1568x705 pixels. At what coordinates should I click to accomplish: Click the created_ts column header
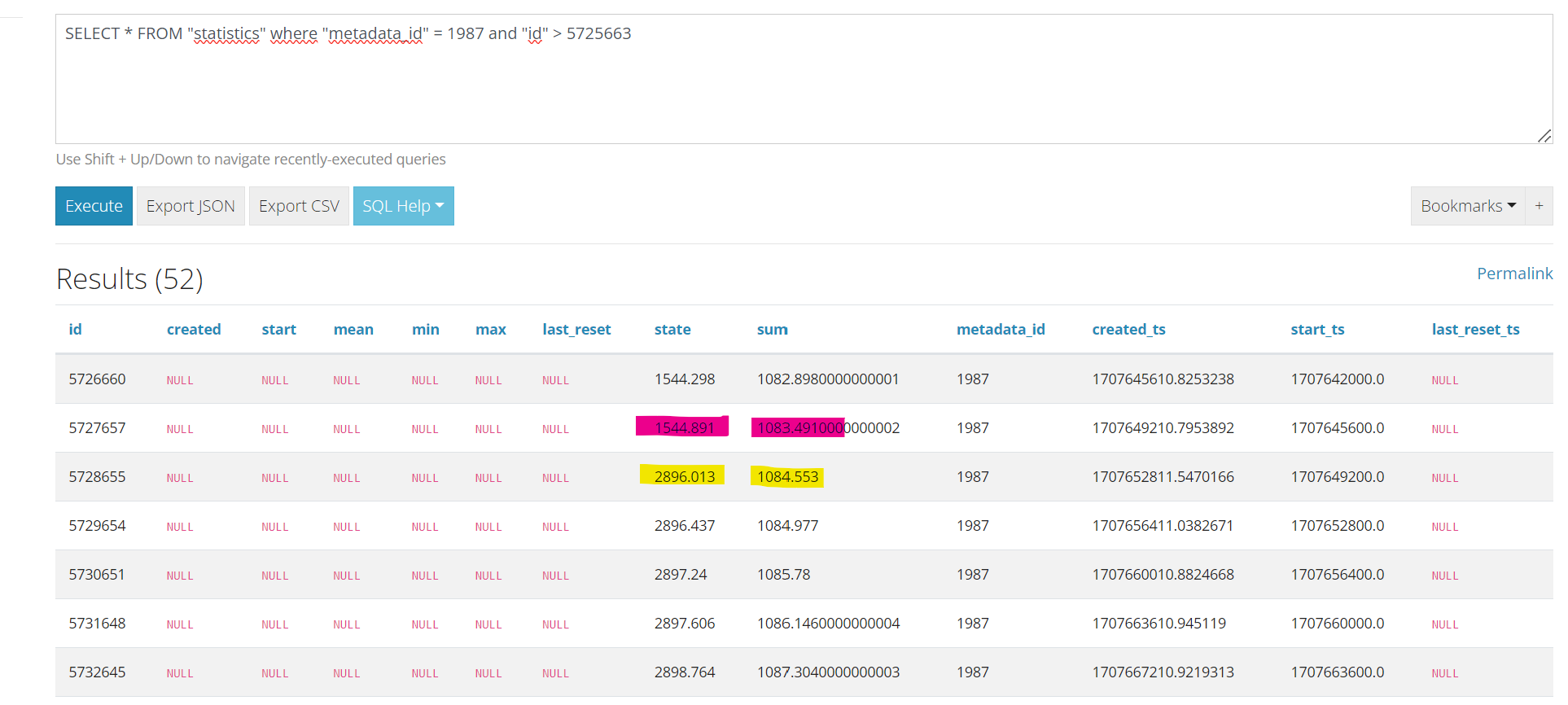pos(1128,330)
